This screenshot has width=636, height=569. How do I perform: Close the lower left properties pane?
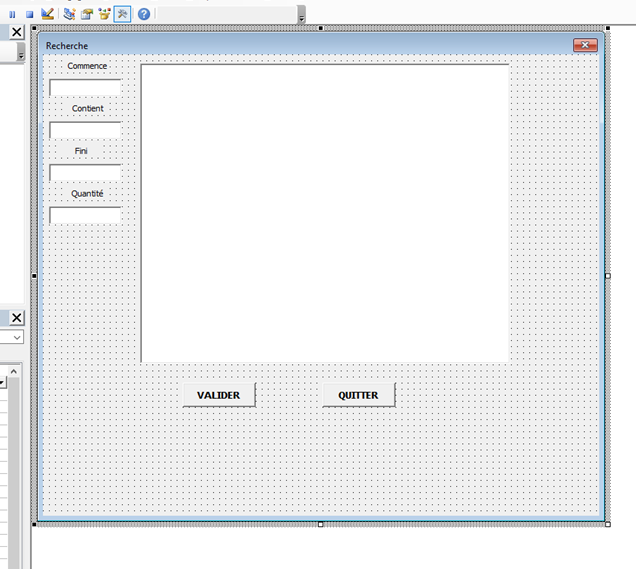point(16,318)
